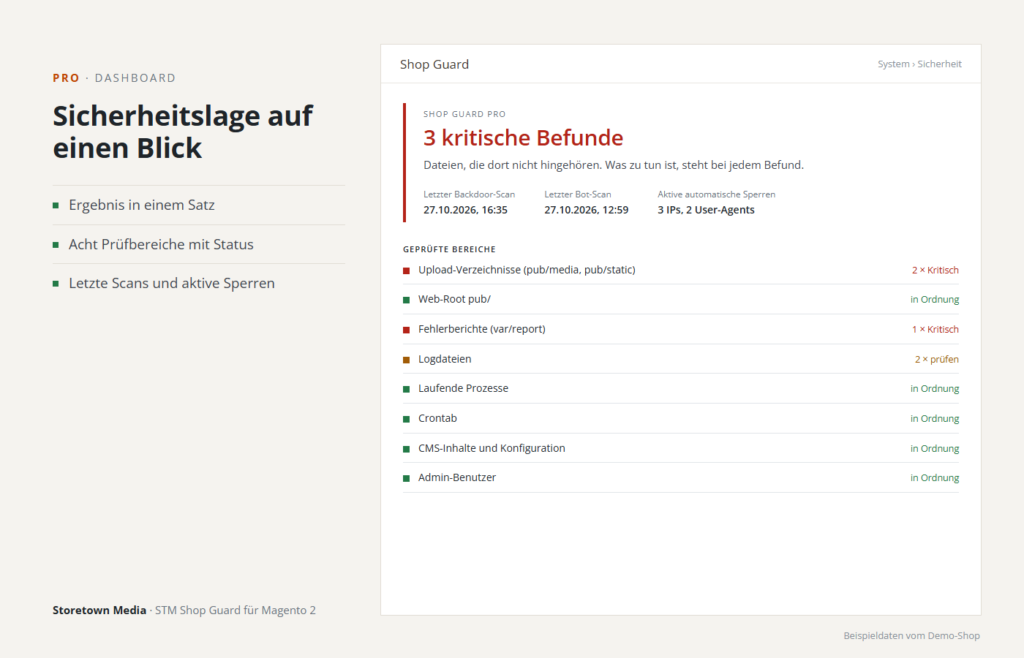Open System in the breadcrumb
1024x658 pixels.
coord(893,64)
